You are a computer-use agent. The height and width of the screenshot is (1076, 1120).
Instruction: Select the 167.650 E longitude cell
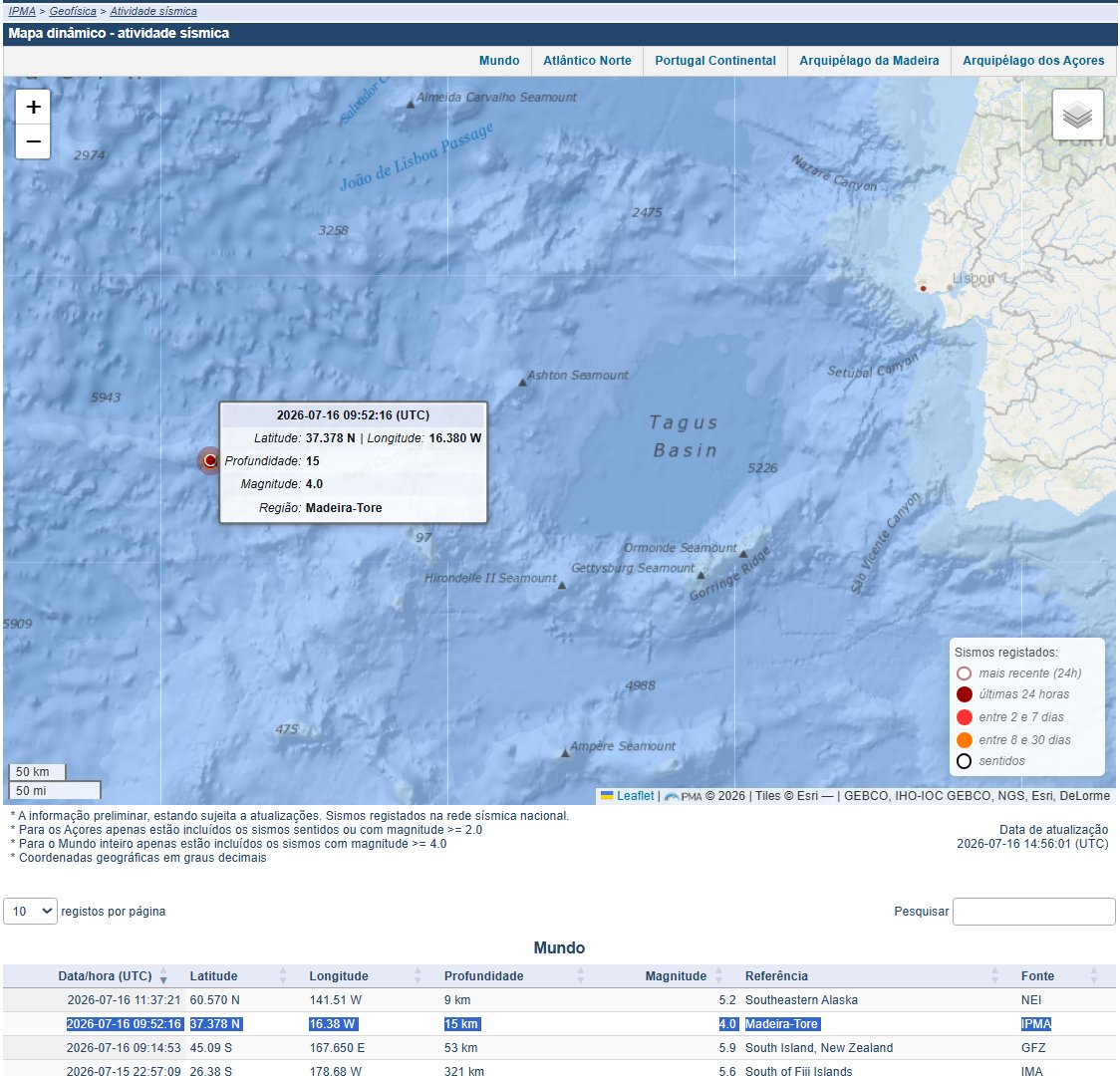(x=337, y=1047)
